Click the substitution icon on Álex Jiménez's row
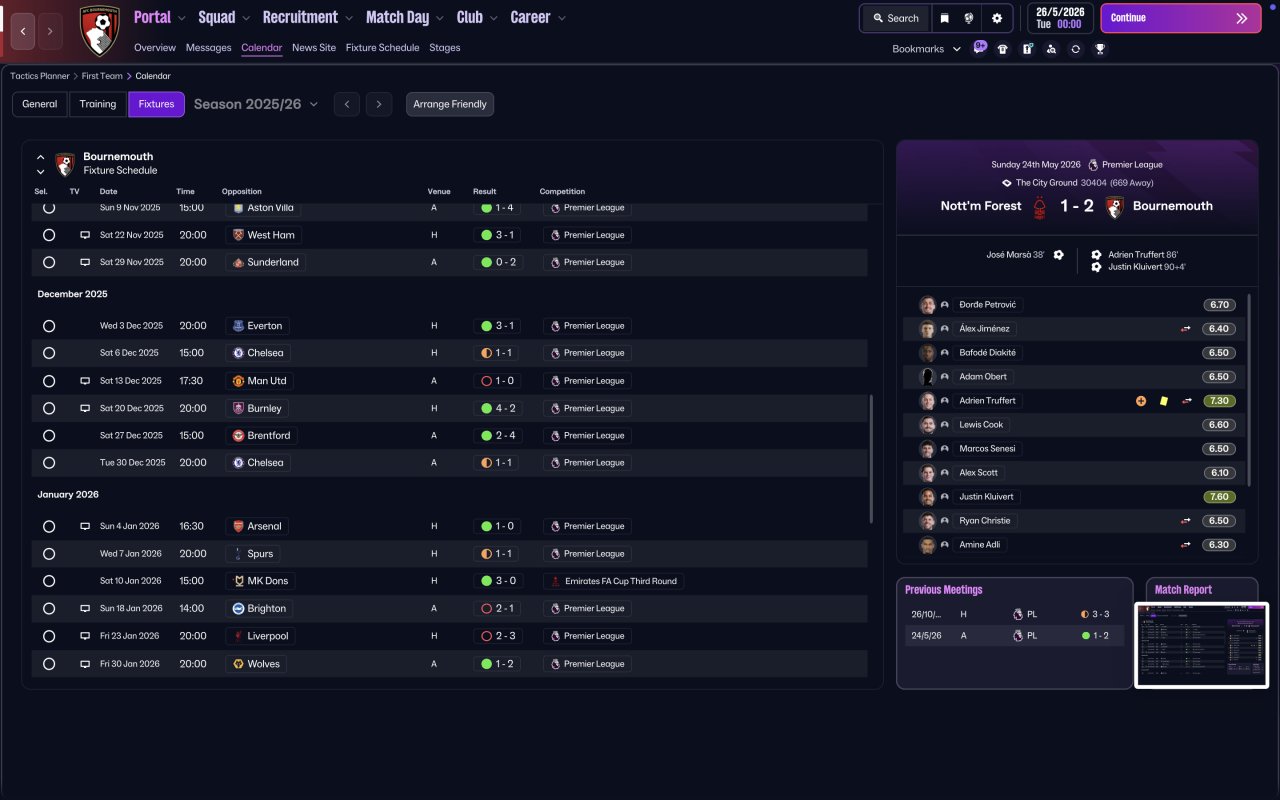 coord(1186,329)
